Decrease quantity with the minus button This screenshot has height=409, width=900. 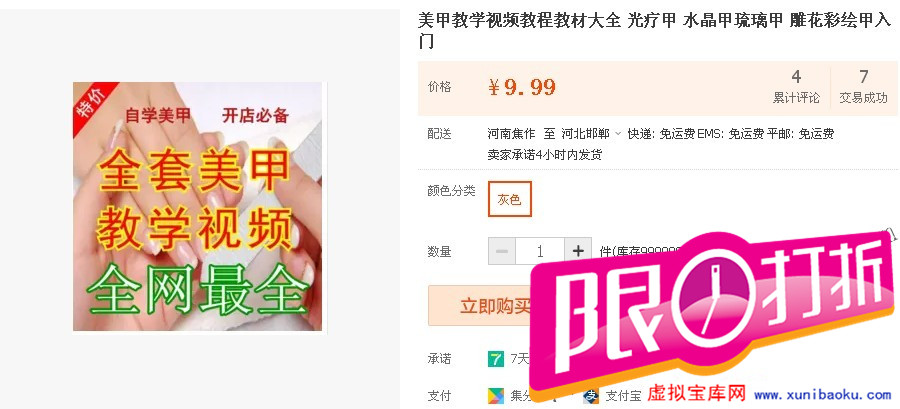502,251
